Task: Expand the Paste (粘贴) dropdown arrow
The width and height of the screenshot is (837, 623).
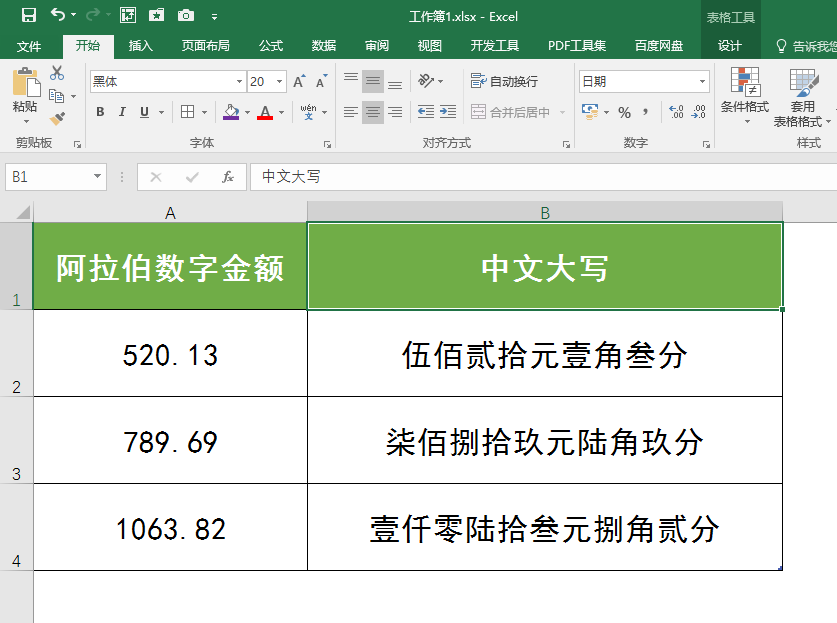Action: click(x=26, y=122)
